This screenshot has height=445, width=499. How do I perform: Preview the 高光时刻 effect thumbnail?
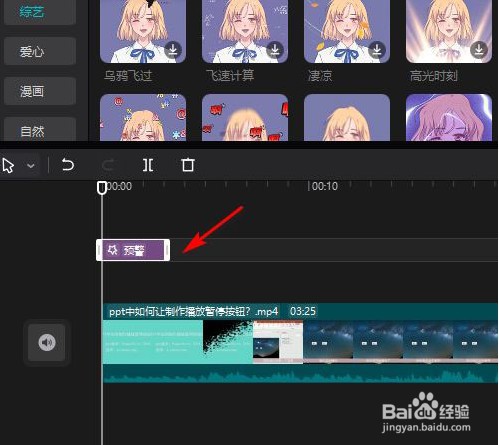coord(449,31)
